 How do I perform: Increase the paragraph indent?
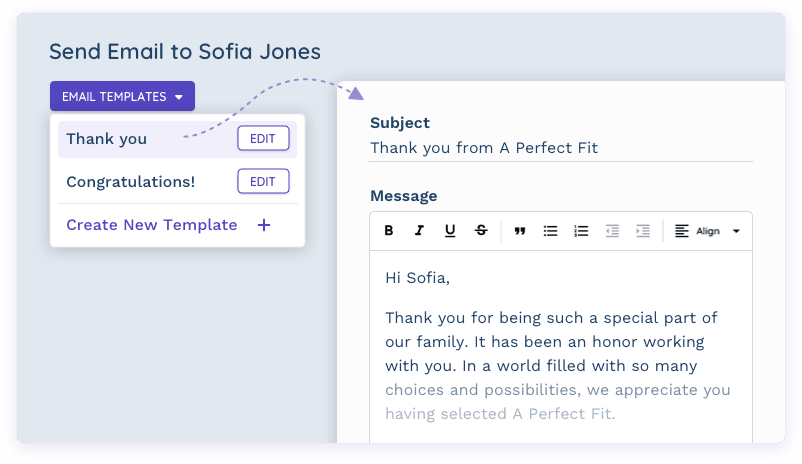643,231
